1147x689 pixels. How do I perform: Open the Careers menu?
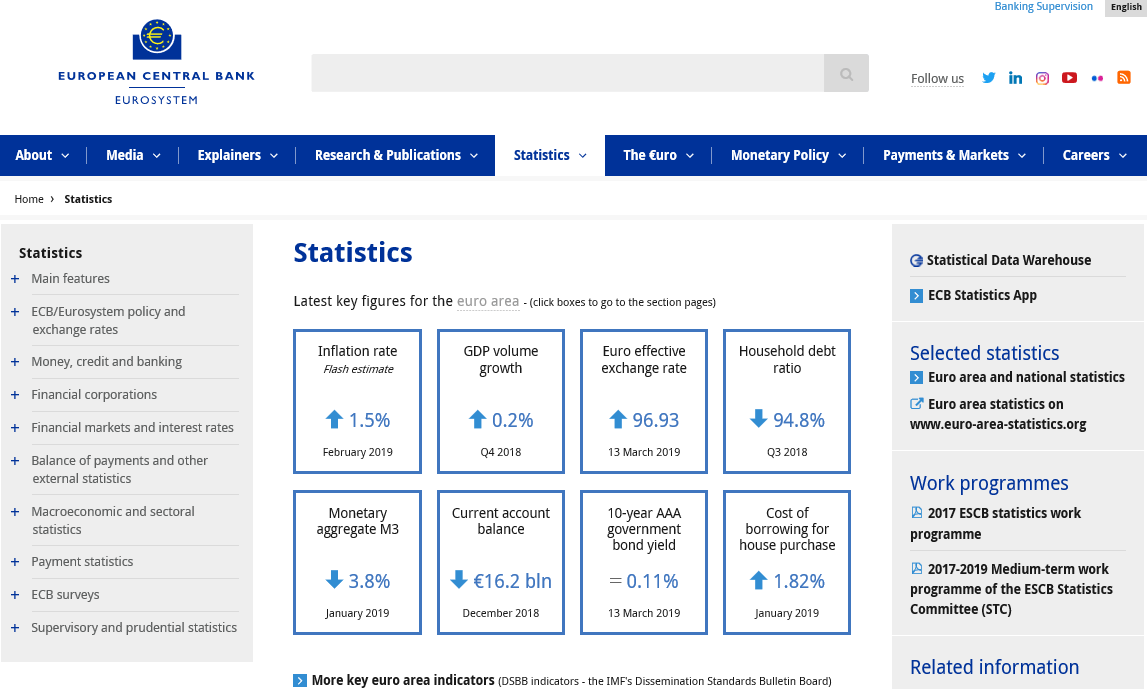tap(1094, 155)
